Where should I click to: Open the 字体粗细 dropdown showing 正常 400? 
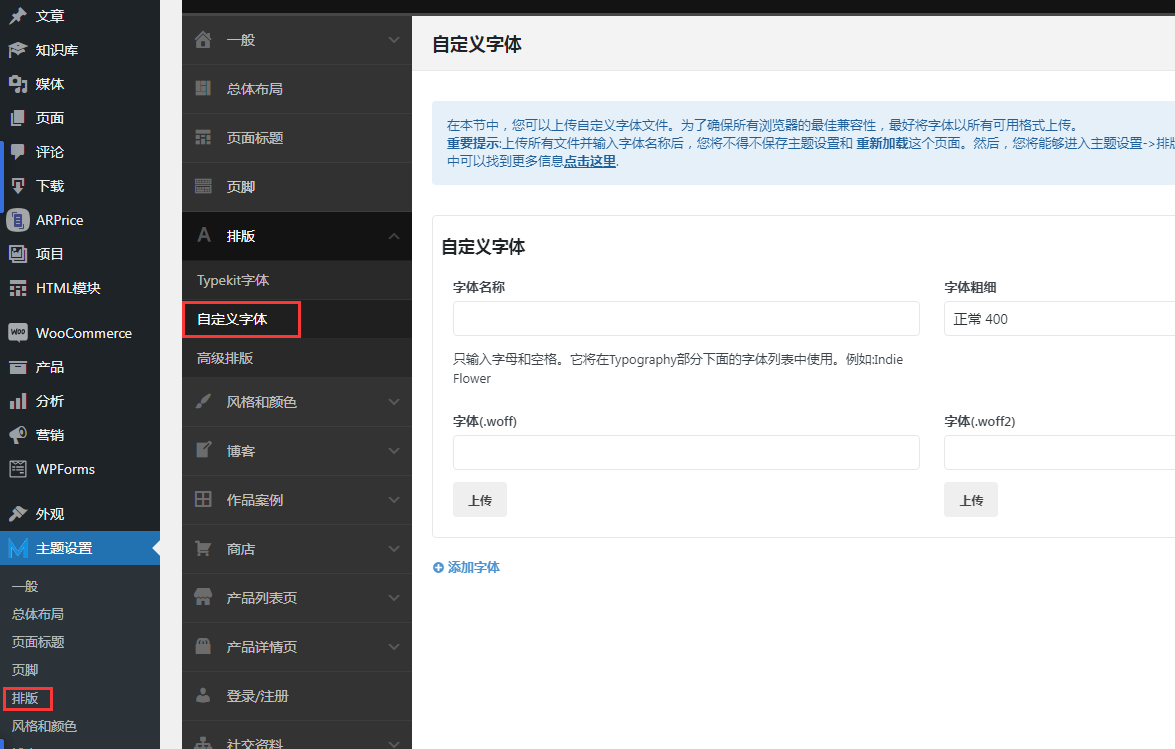point(1060,318)
